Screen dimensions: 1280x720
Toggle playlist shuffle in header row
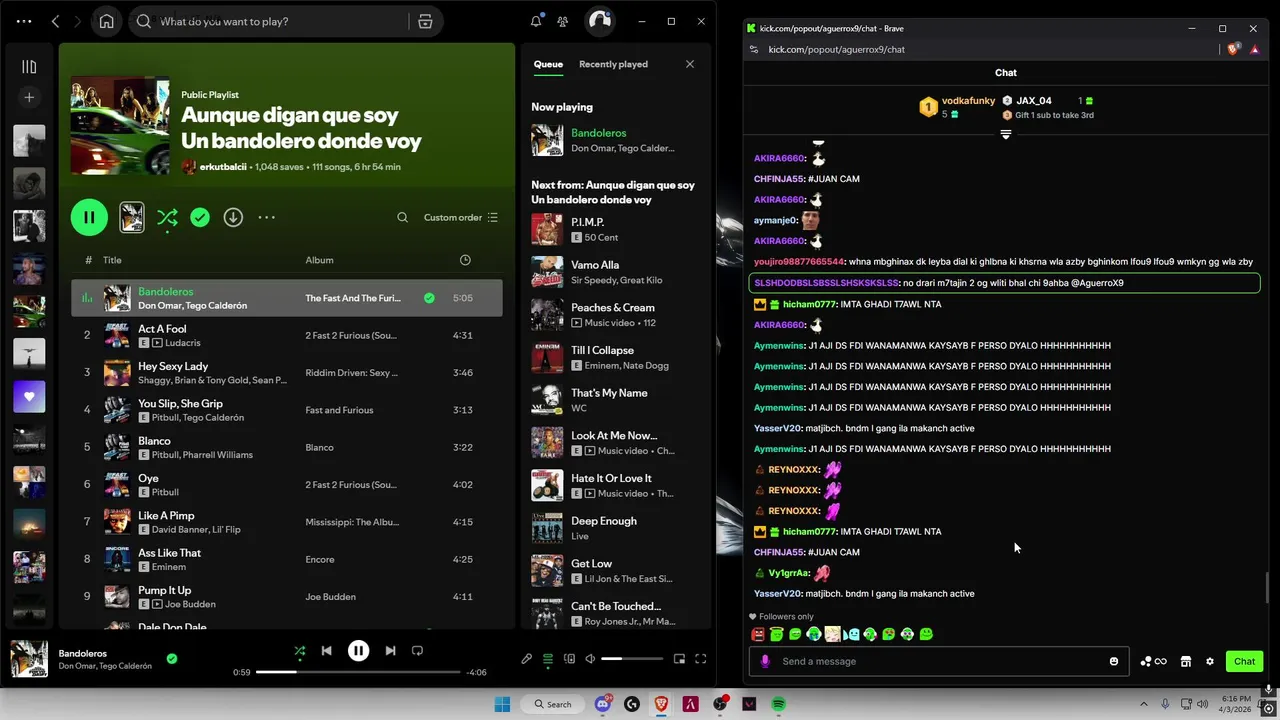167,217
